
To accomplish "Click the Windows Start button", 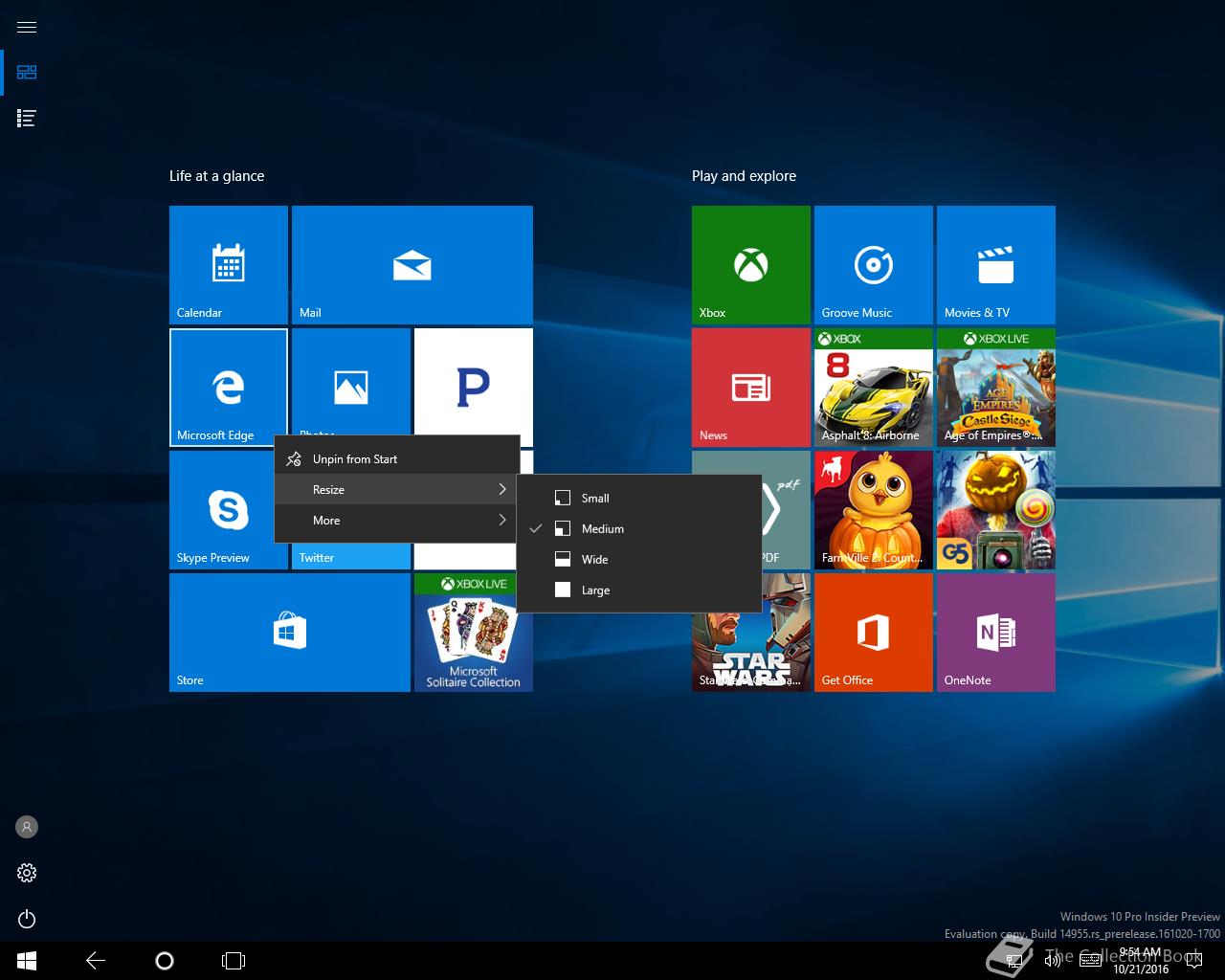I will 27,961.
